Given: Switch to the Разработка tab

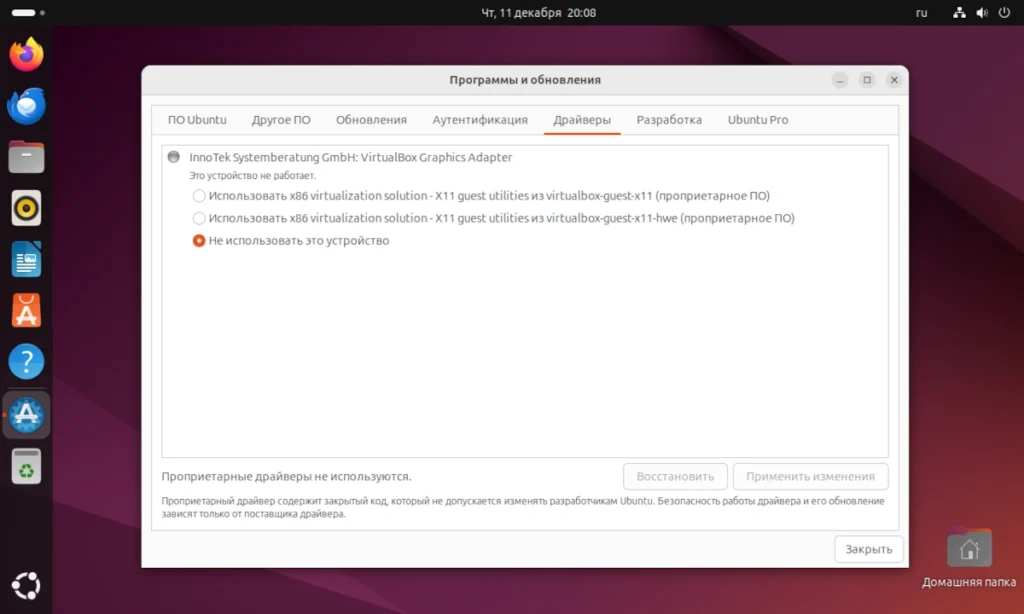Looking at the screenshot, I should (669, 120).
